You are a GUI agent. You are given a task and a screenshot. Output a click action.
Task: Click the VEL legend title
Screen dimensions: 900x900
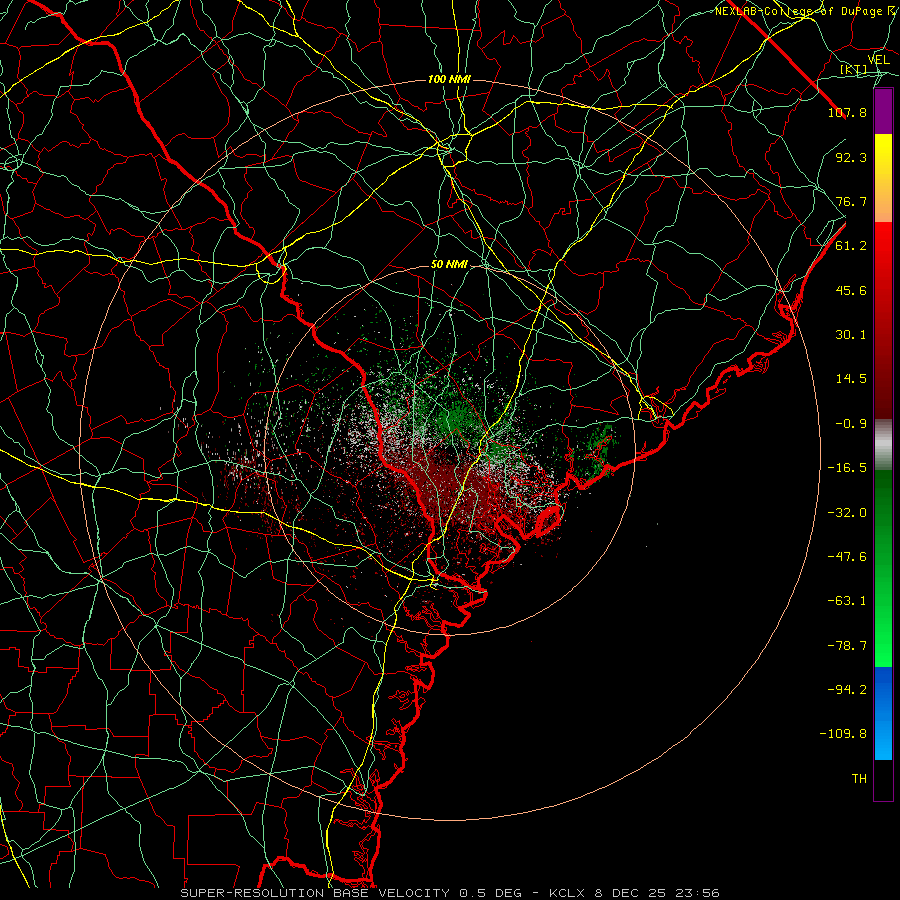[x=878, y=60]
